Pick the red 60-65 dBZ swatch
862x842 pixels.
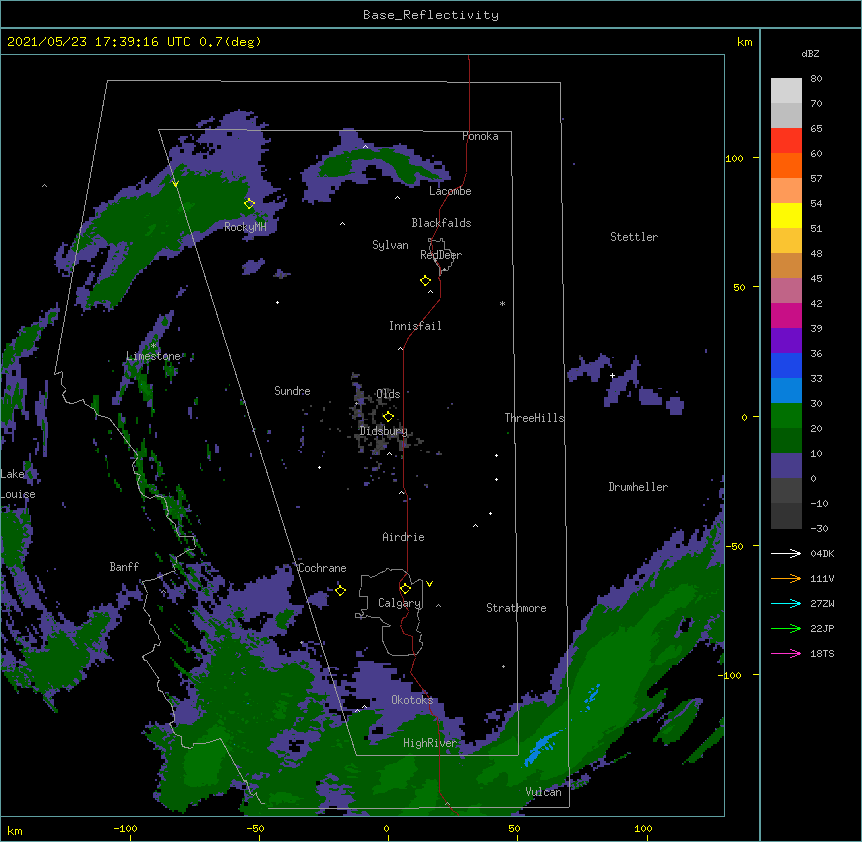pyautogui.click(x=786, y=141)
